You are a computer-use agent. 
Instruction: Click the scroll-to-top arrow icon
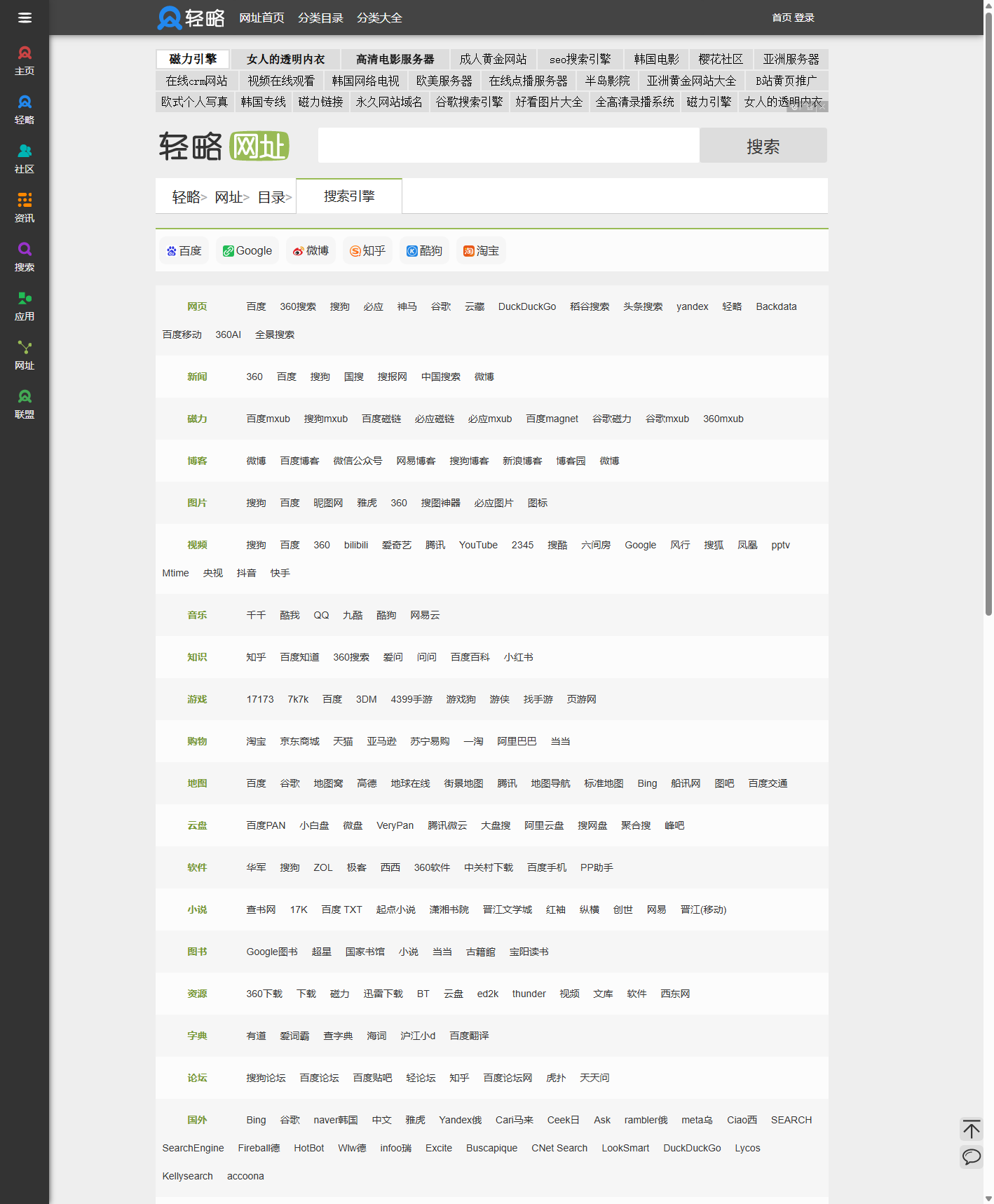click(971, 1129)
